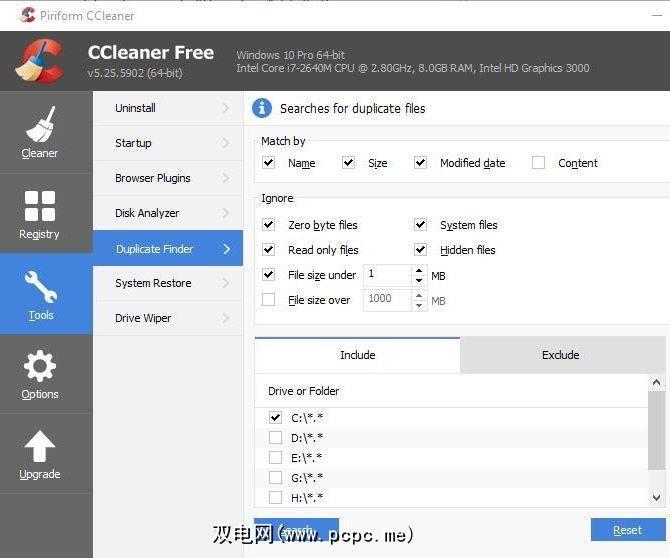
Task: Toggle Read only files checkbox
Action: [268, 249]
